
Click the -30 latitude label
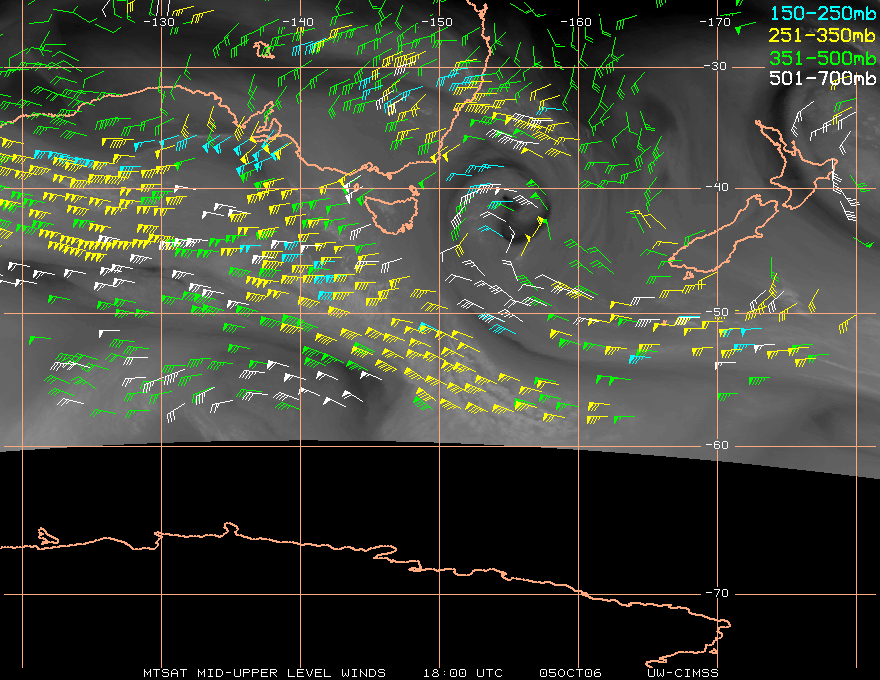716,66
